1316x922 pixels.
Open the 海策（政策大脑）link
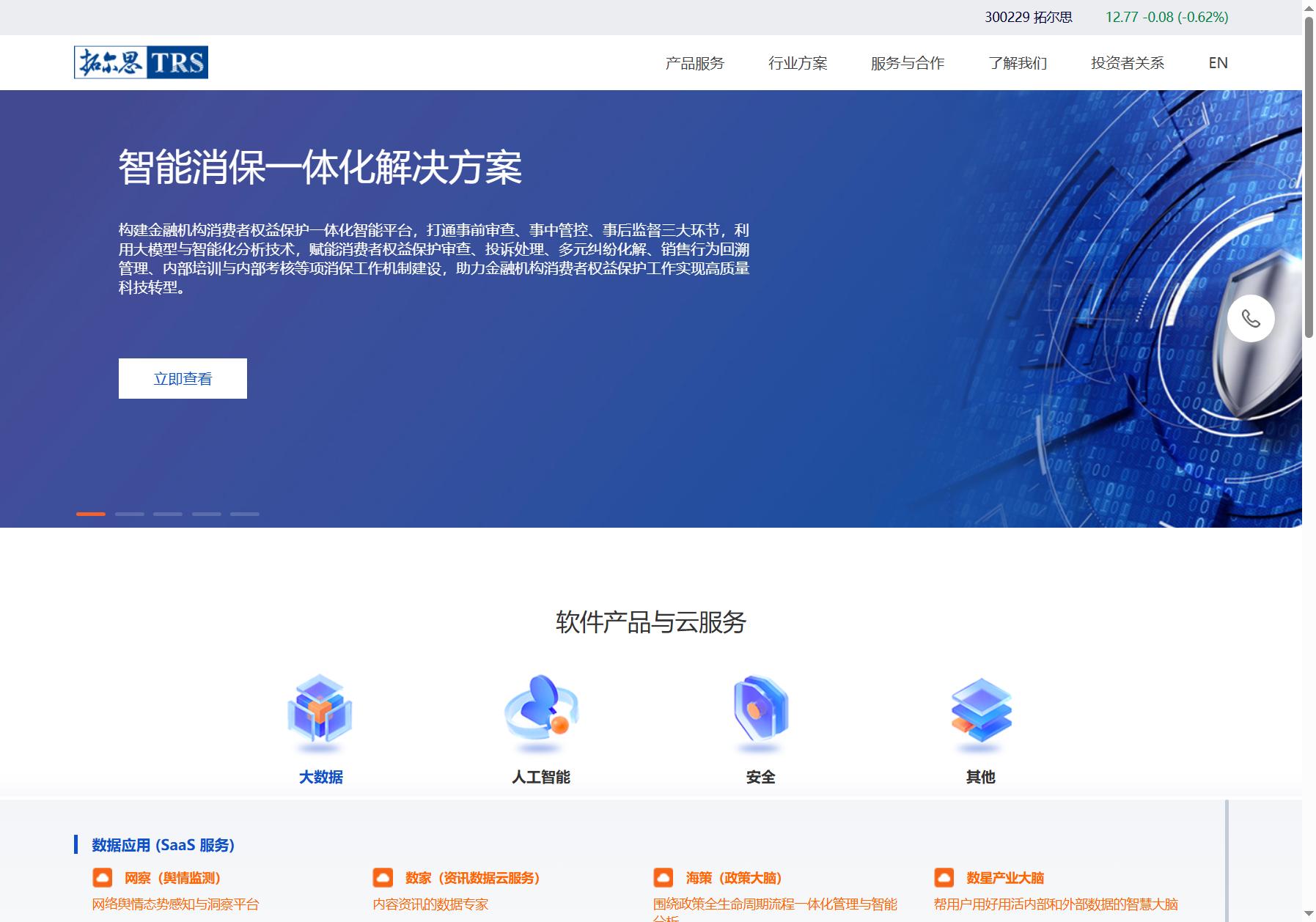point(734,878)
